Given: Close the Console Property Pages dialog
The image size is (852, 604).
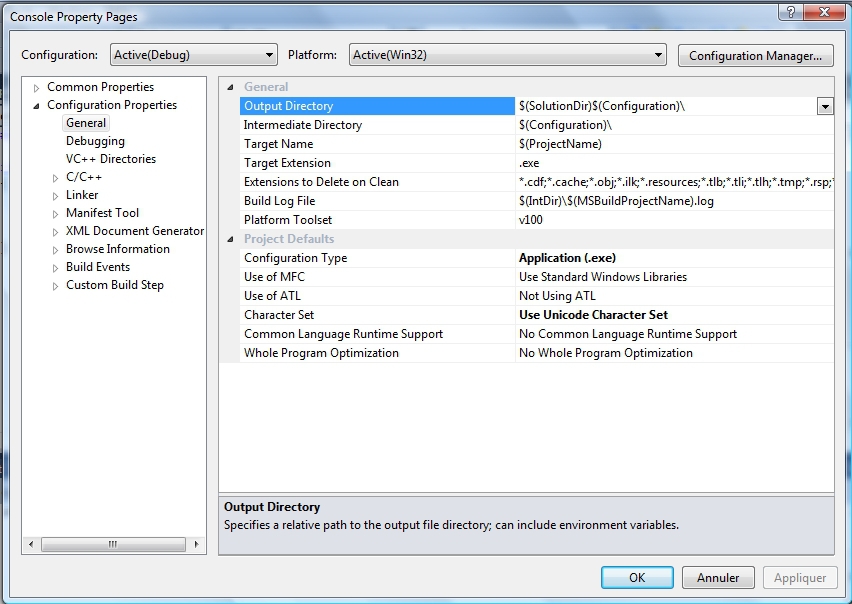Looking at the screenshot, I should tap(817, 11).
